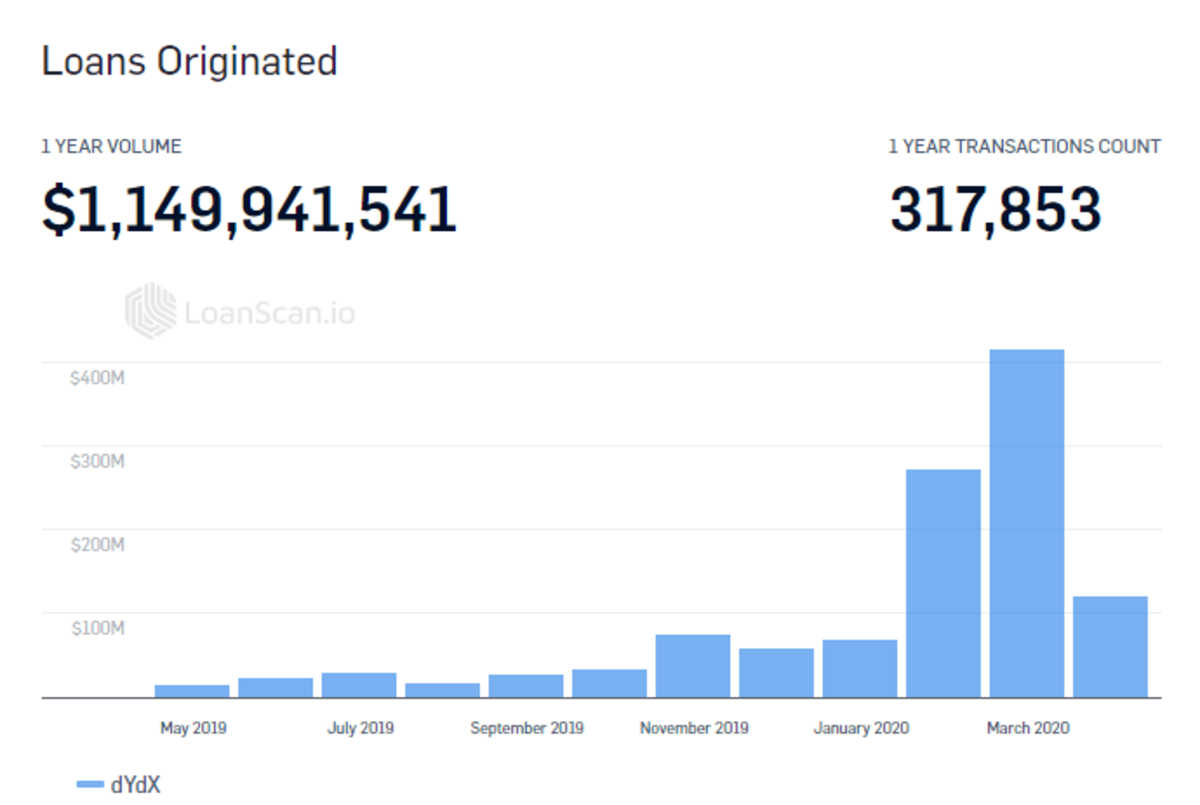
Task: Select the January 2020 bar
Action: click(x=860, y=668)
